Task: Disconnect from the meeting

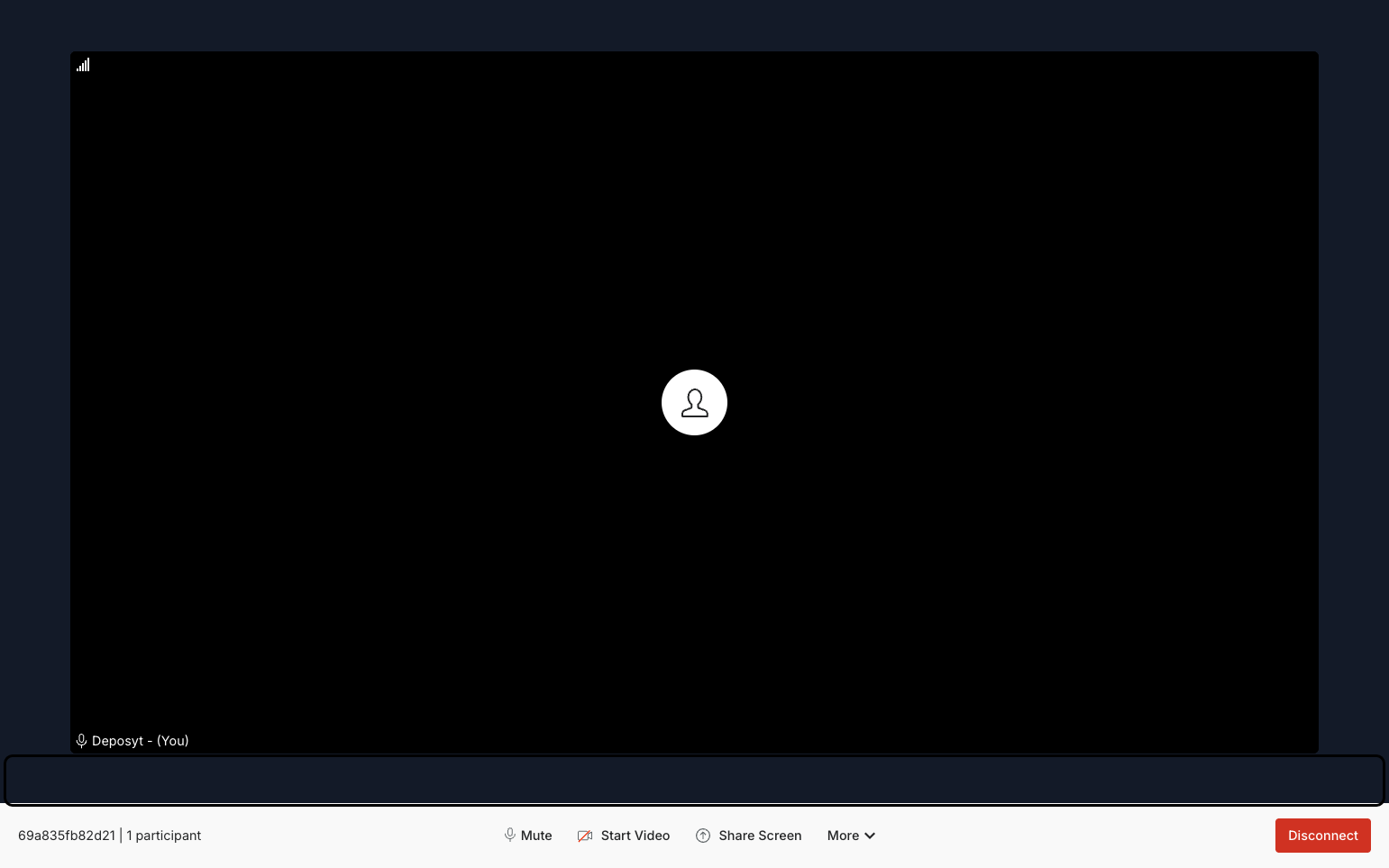Action: 1322,836
